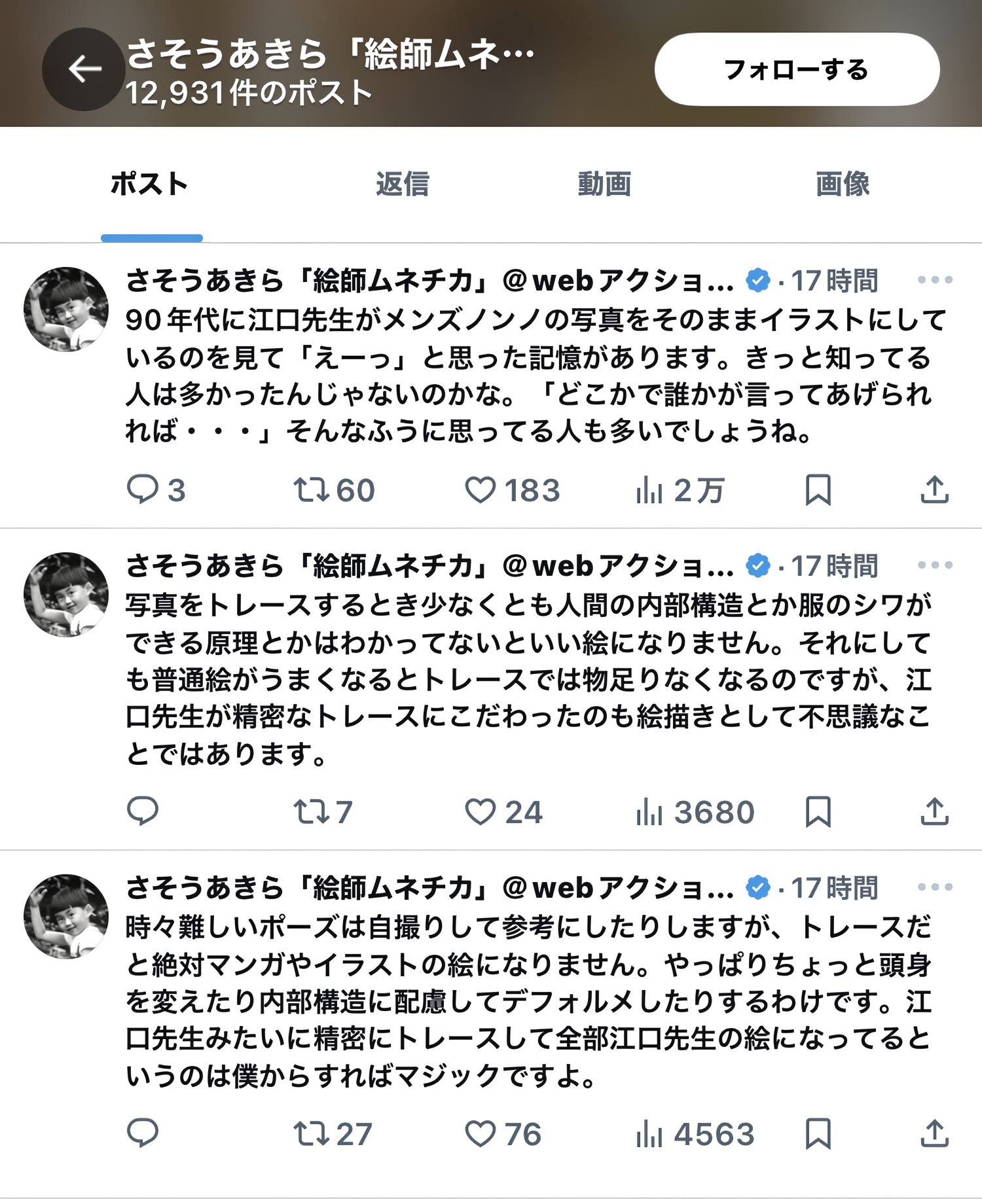Open the 動画 tab

click(x=604, y=184)
